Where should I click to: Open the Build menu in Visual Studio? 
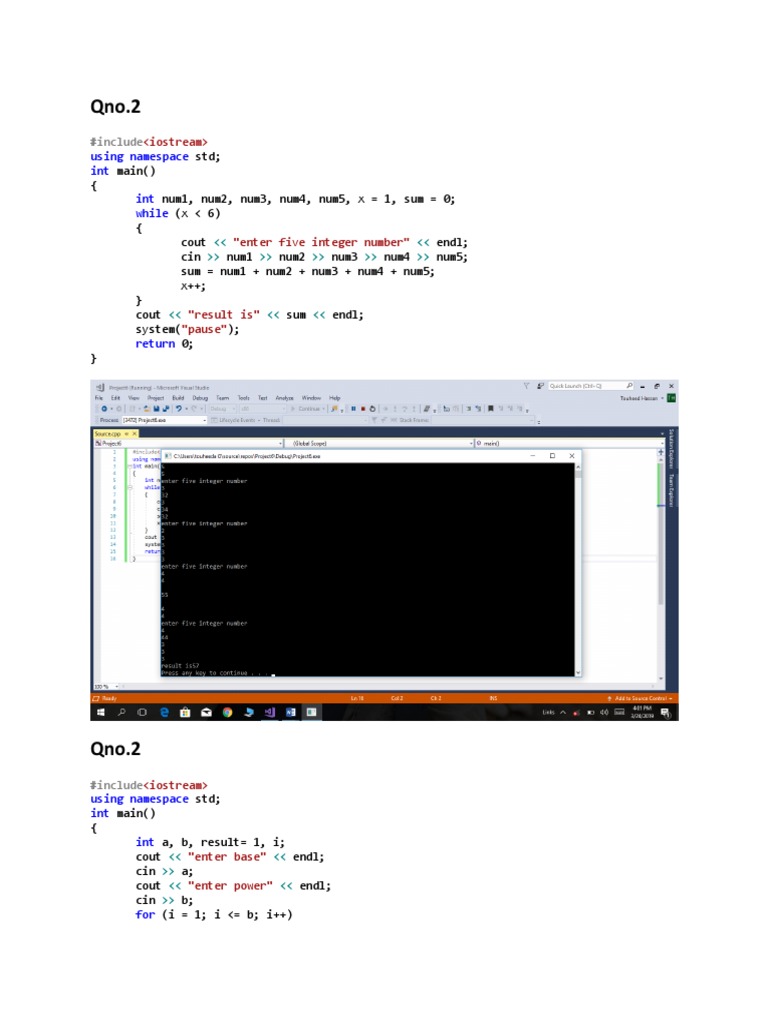coord(177,398)
